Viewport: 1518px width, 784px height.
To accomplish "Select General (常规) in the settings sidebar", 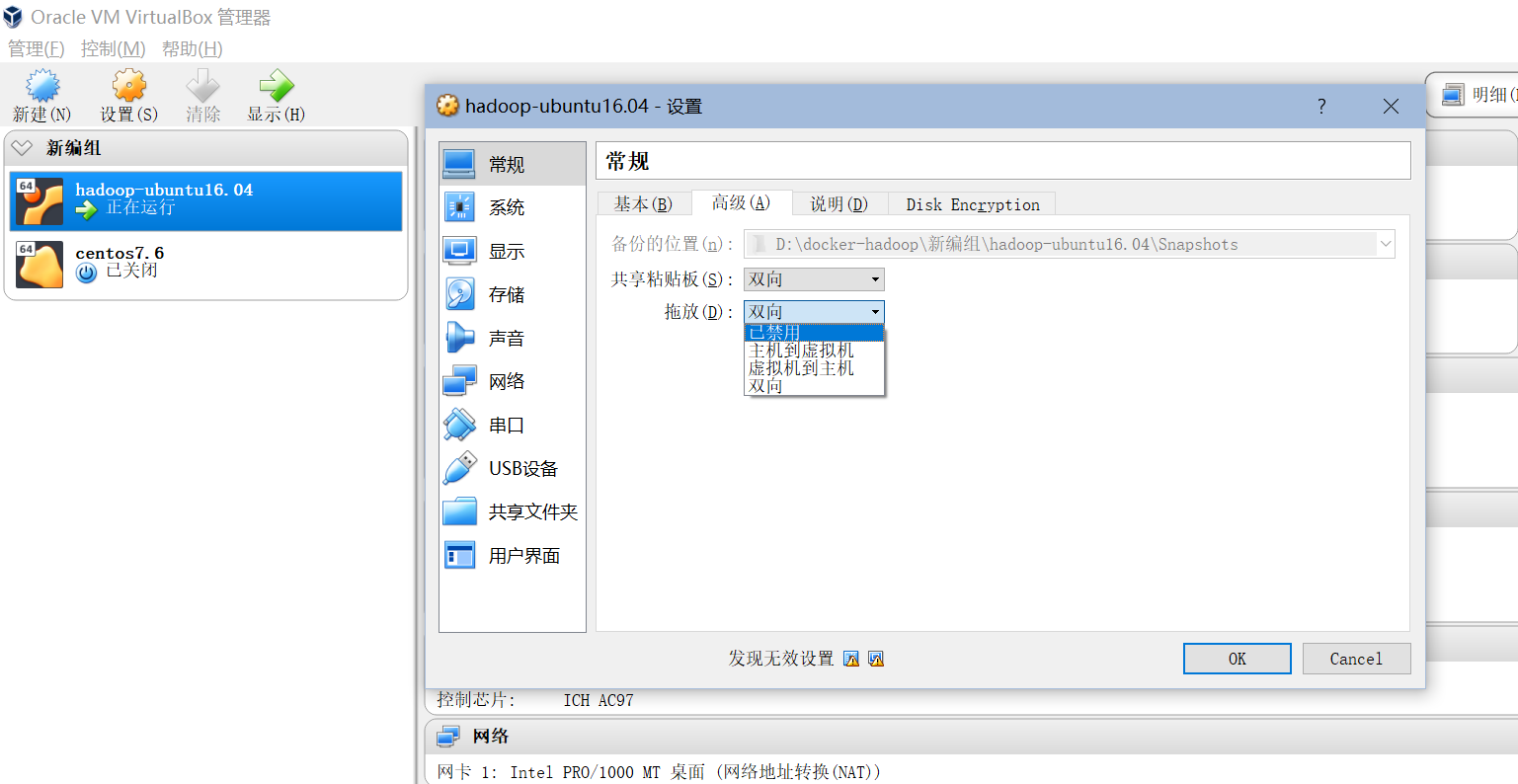I will [x=513, y=164].
